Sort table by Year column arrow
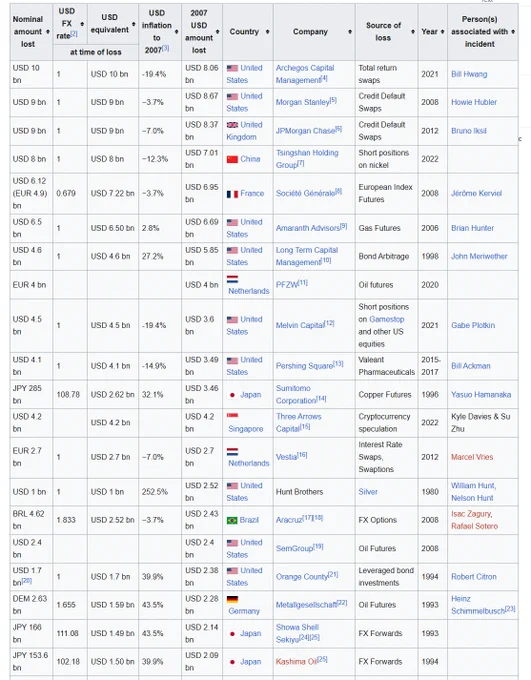 click(x=442, y=32)
